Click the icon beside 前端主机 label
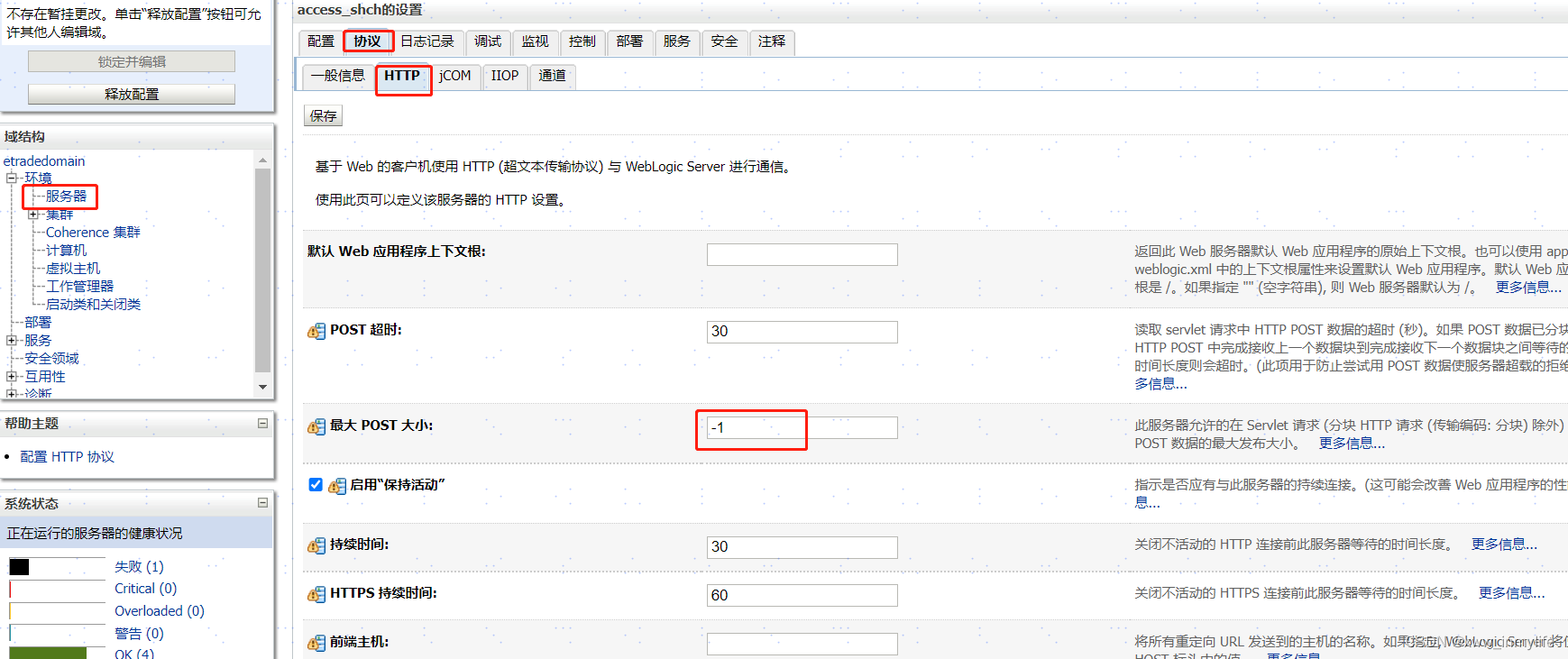This screenshot has width=1568, height=659. pyautogui.click(x=316, y=643)
